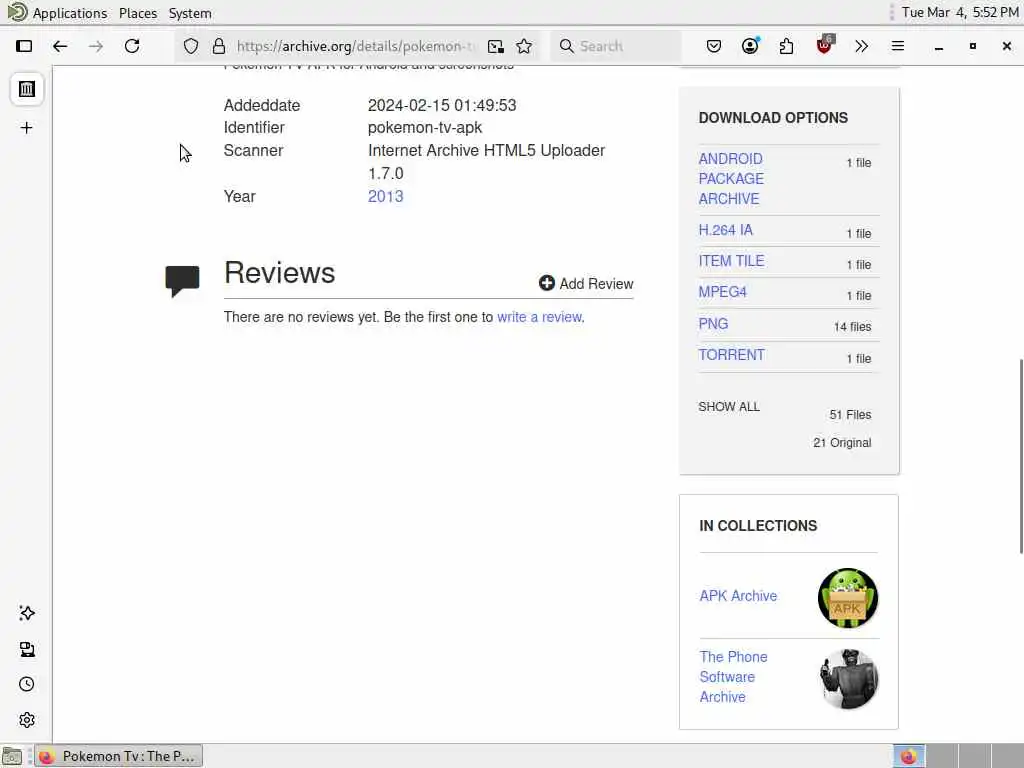Image resolution: width=1024 pixels, height=768 pixels.
Task: Go back to the previous page
Action: coord(60,46)
